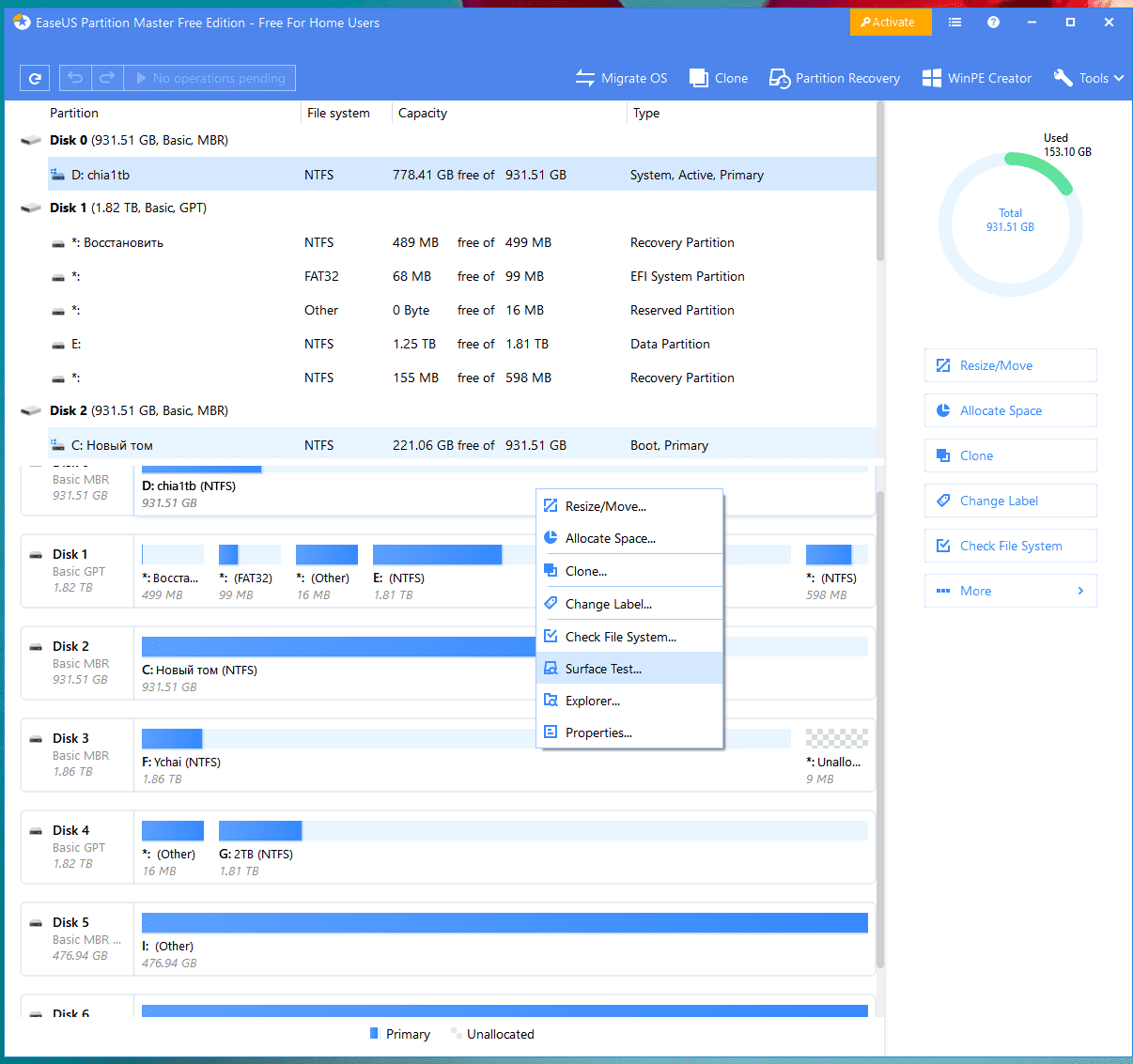This screenshot has height=1064, width=1133.
Task: Select Resize/Move in context menu
Action: click(x=629, y=506)
